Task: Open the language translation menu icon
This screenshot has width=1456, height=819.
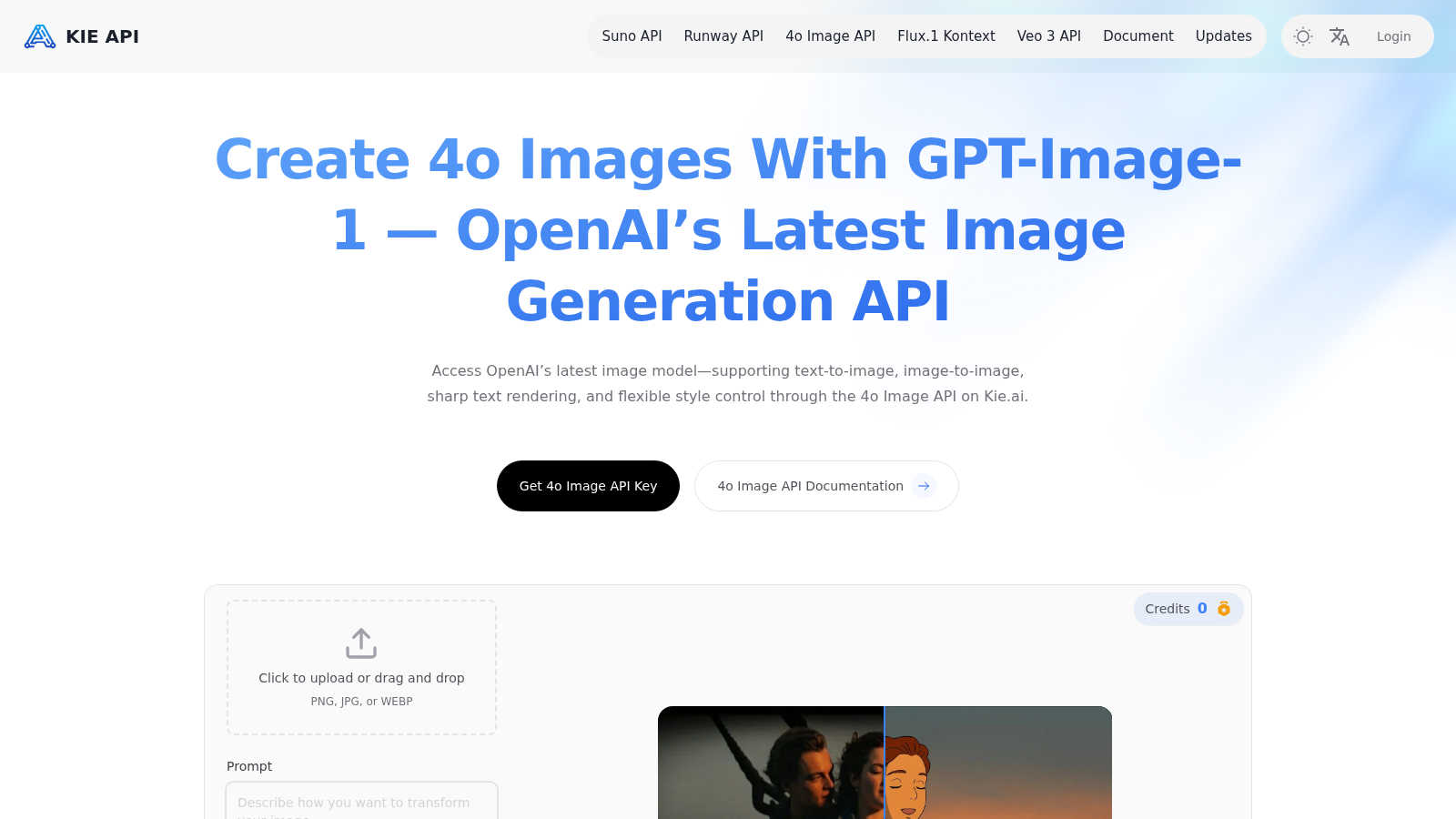Action: pyautogui.click(x=1340, y=36)
